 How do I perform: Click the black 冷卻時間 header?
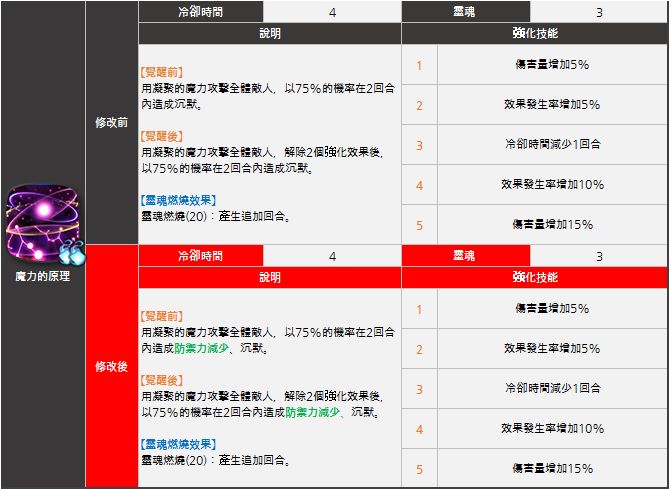(200, 12)
